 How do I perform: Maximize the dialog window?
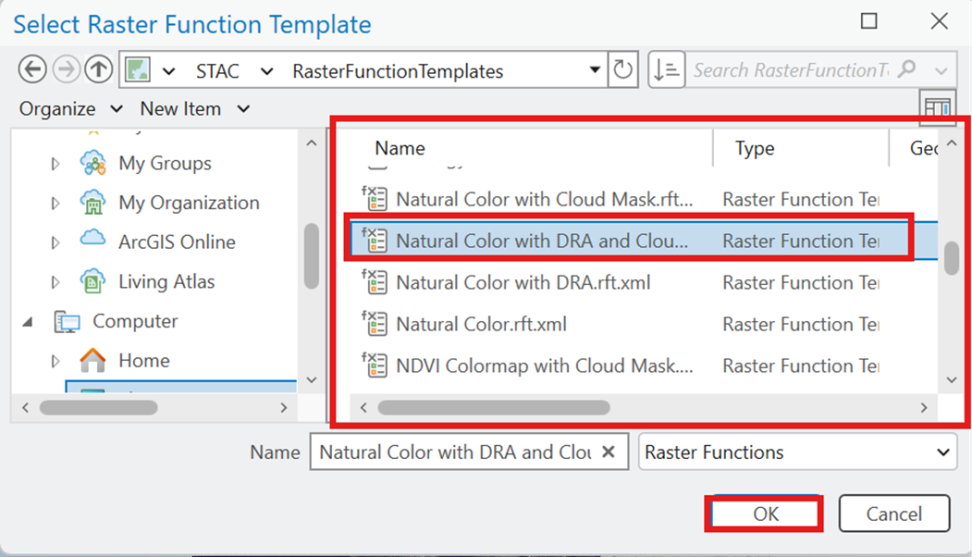point(869,22)
